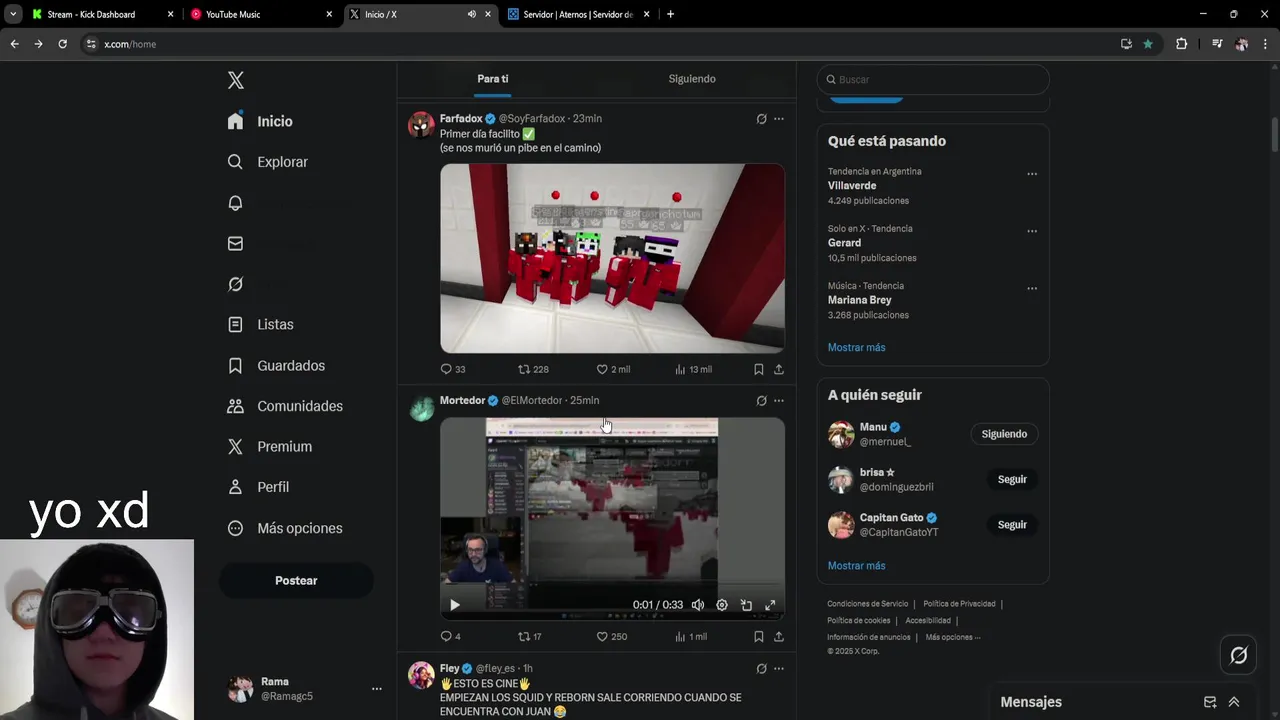This screenshot has width=1280, height=720.
Task: Click Grok icon on Mortedor post
Action: (x=761, y=401)
